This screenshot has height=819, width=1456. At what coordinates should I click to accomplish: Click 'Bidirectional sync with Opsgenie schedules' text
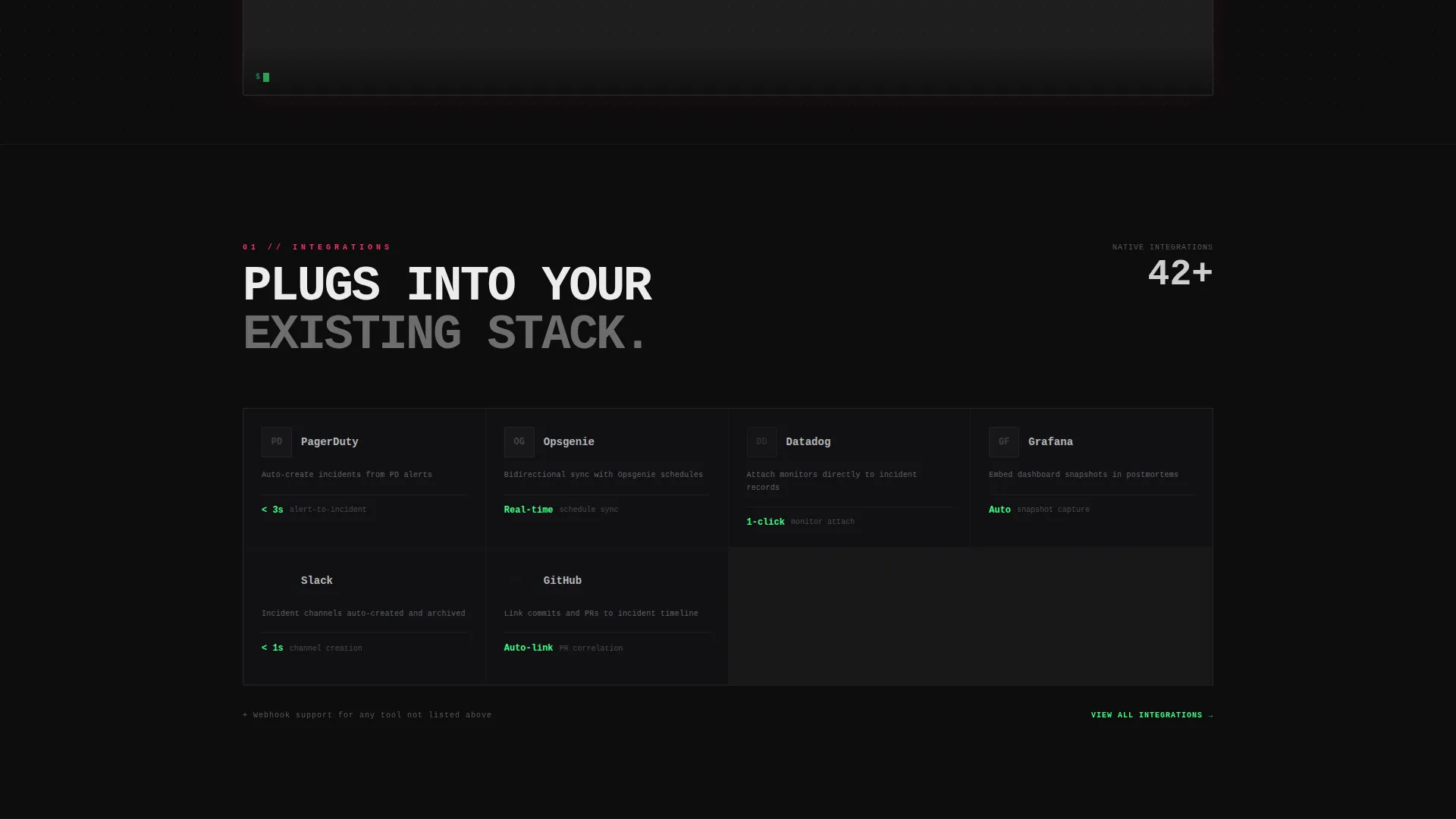[x=604, y=475]
